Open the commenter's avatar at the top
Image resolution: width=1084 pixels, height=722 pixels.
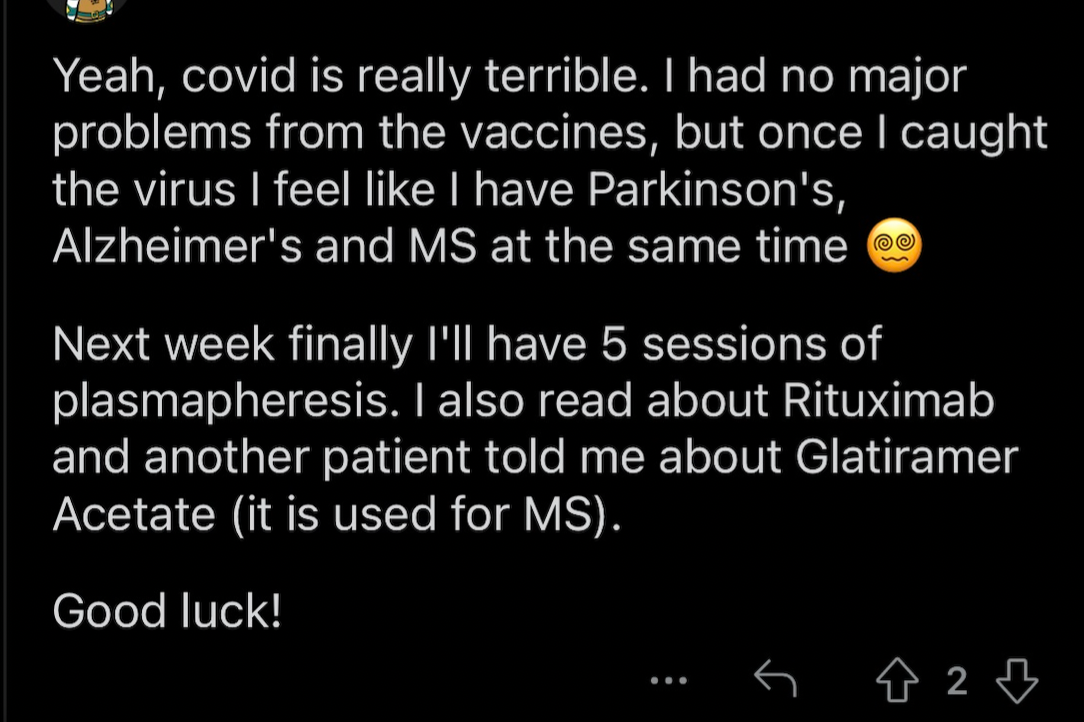click(87, 8)
